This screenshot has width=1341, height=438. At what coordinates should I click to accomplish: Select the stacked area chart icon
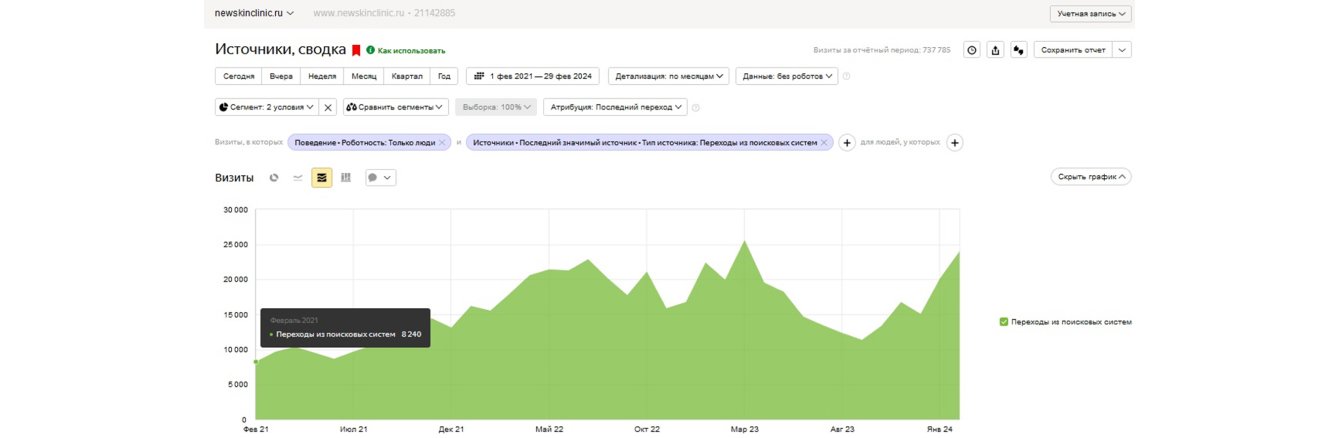[321, 178]
